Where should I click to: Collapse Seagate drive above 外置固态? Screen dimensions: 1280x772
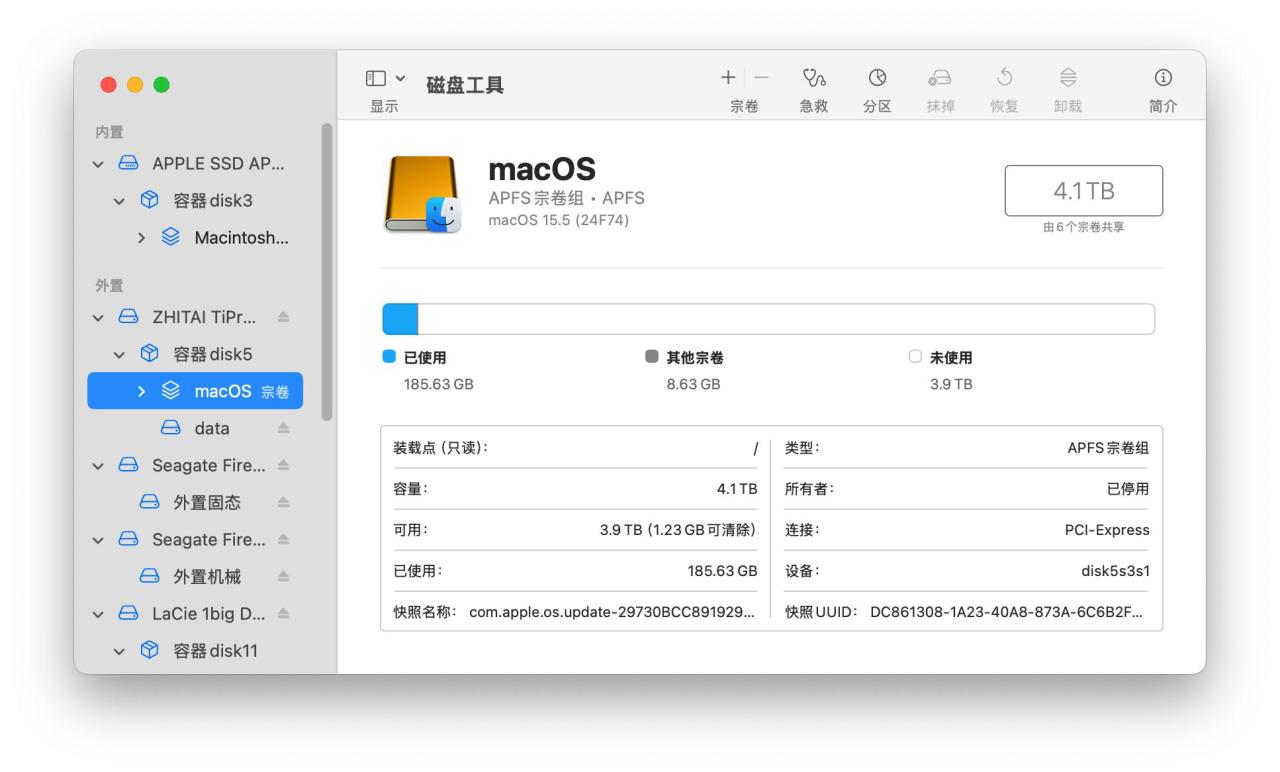pos(98,465)
